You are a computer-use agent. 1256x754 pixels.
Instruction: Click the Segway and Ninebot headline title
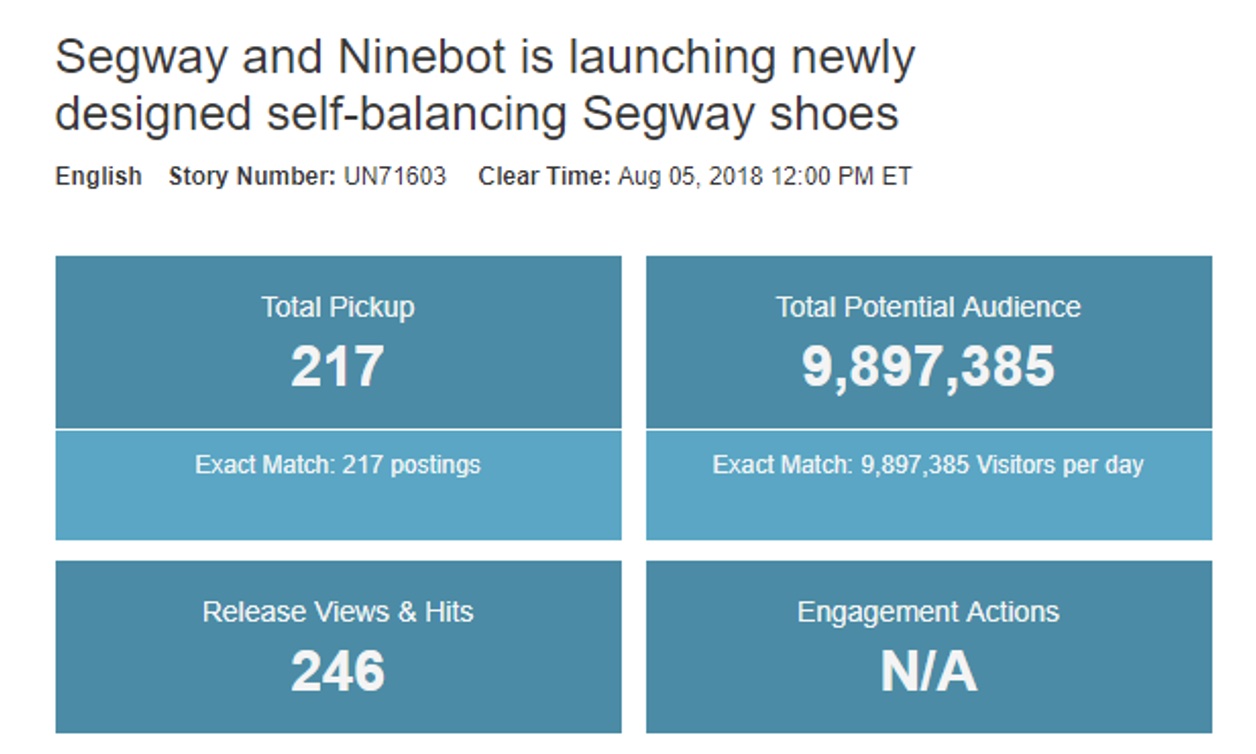pos(485,86)
